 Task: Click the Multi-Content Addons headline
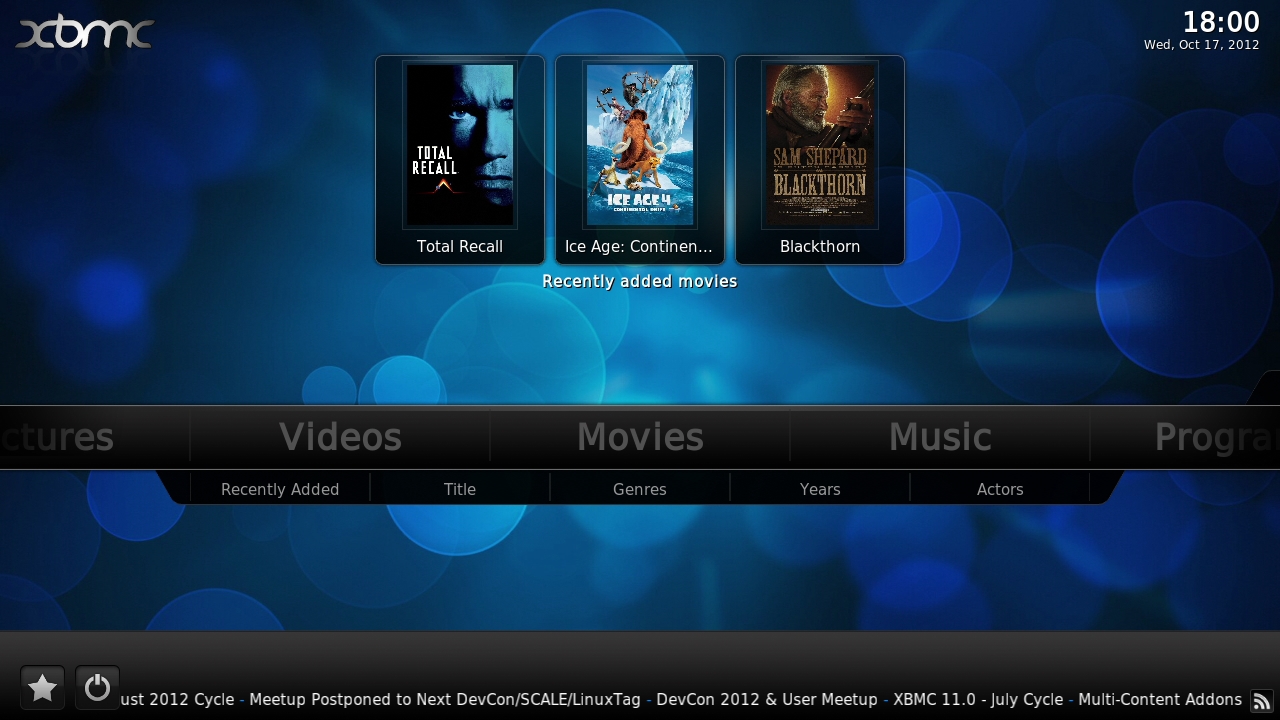pos(1160,700)
